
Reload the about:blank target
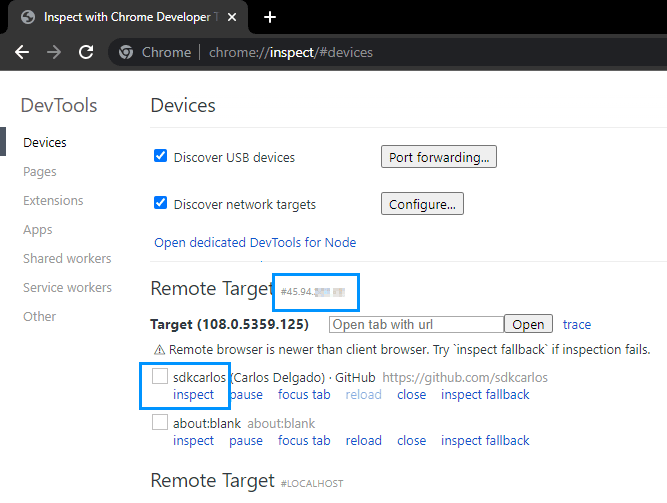363,440
